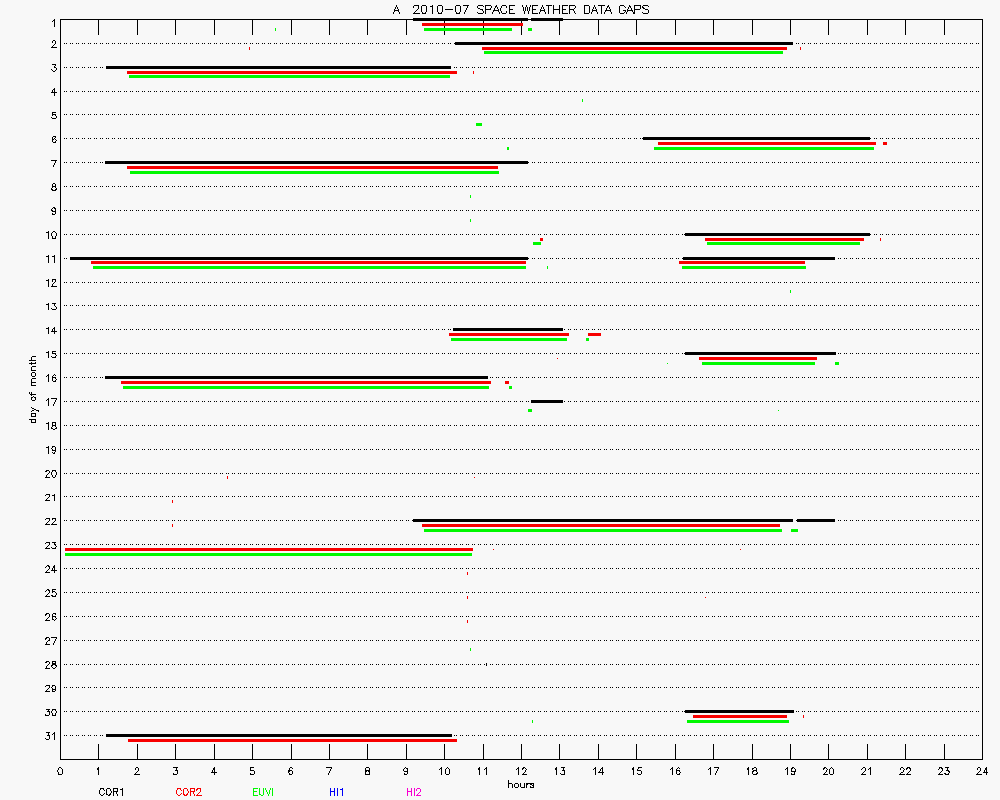Screen dimensions: 1000x800
Task: Select the green EUVI legend label
Action: point(263,792)
